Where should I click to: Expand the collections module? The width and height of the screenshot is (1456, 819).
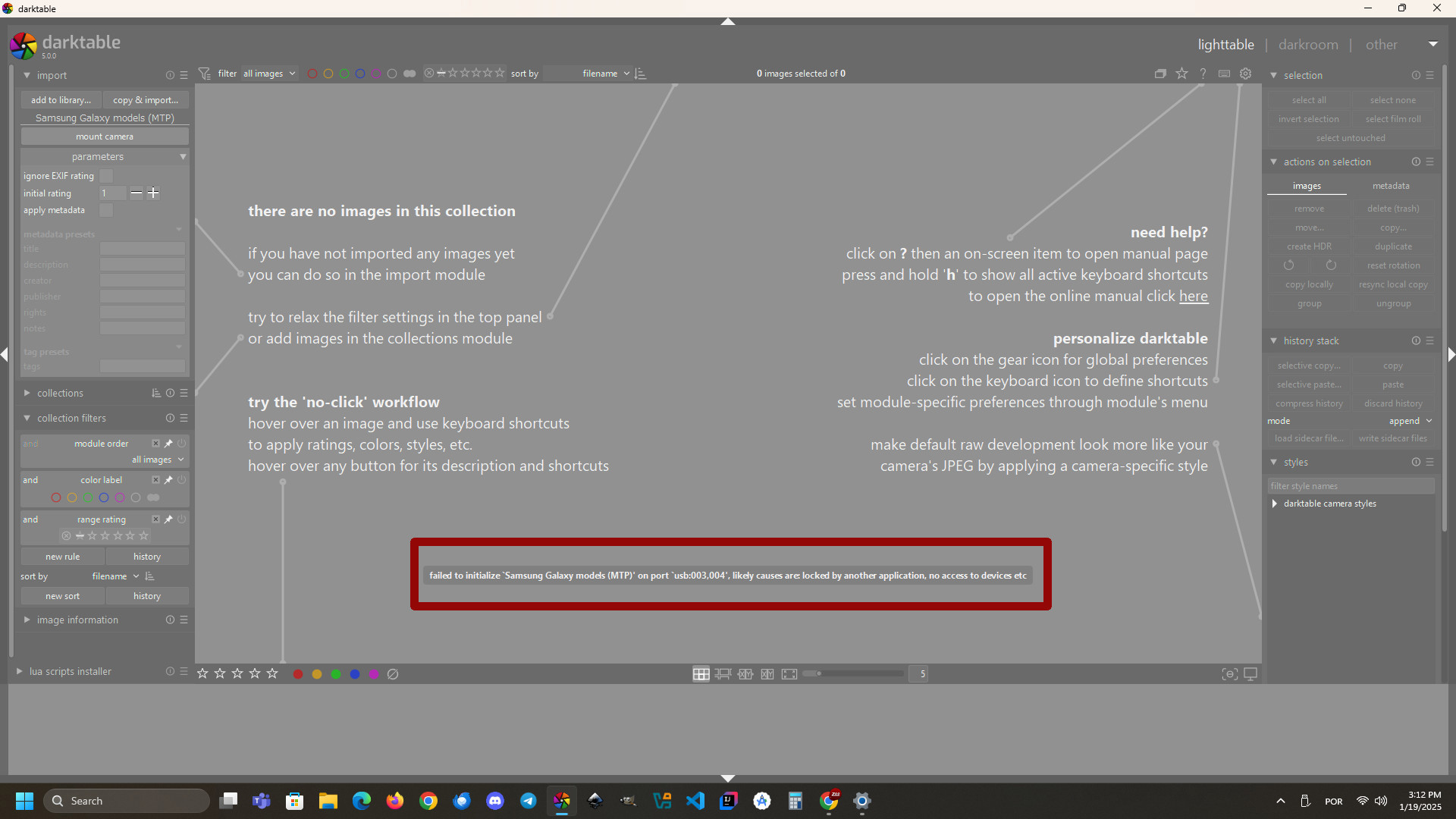pyautogui.click(x=60, y=393)
